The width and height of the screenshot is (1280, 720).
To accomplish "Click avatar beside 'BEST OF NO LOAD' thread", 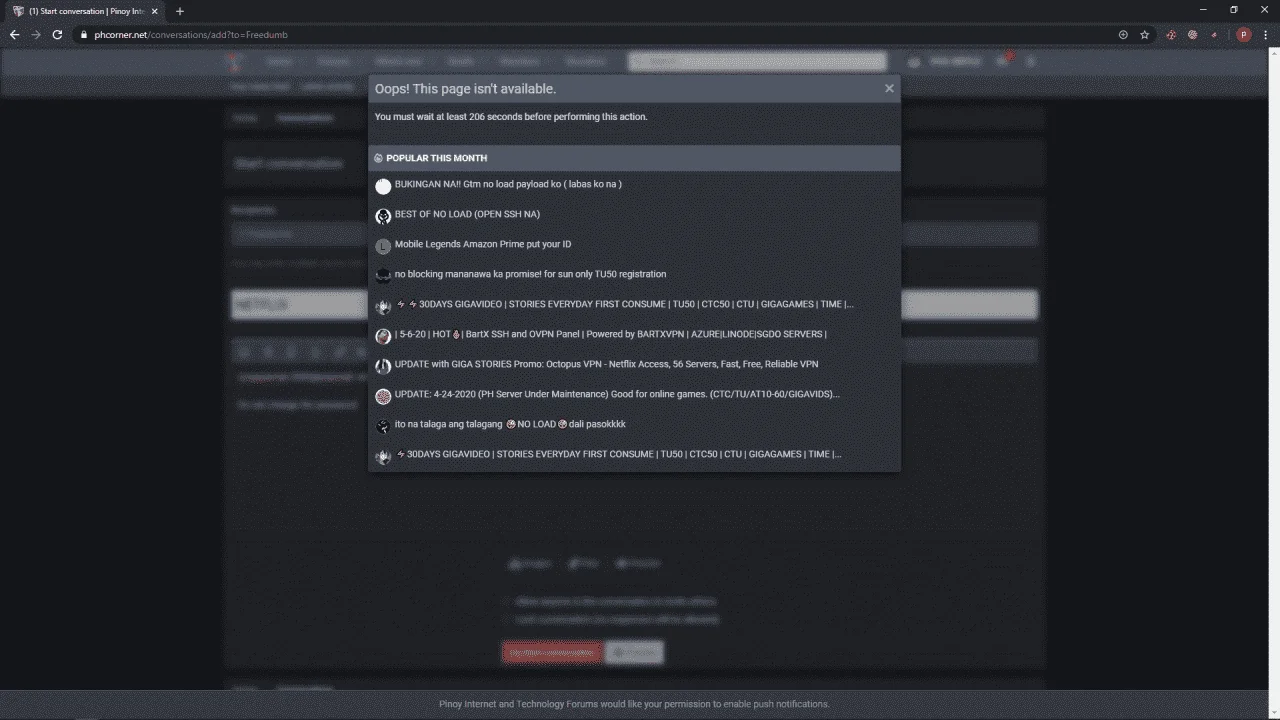I will (383, 216).
